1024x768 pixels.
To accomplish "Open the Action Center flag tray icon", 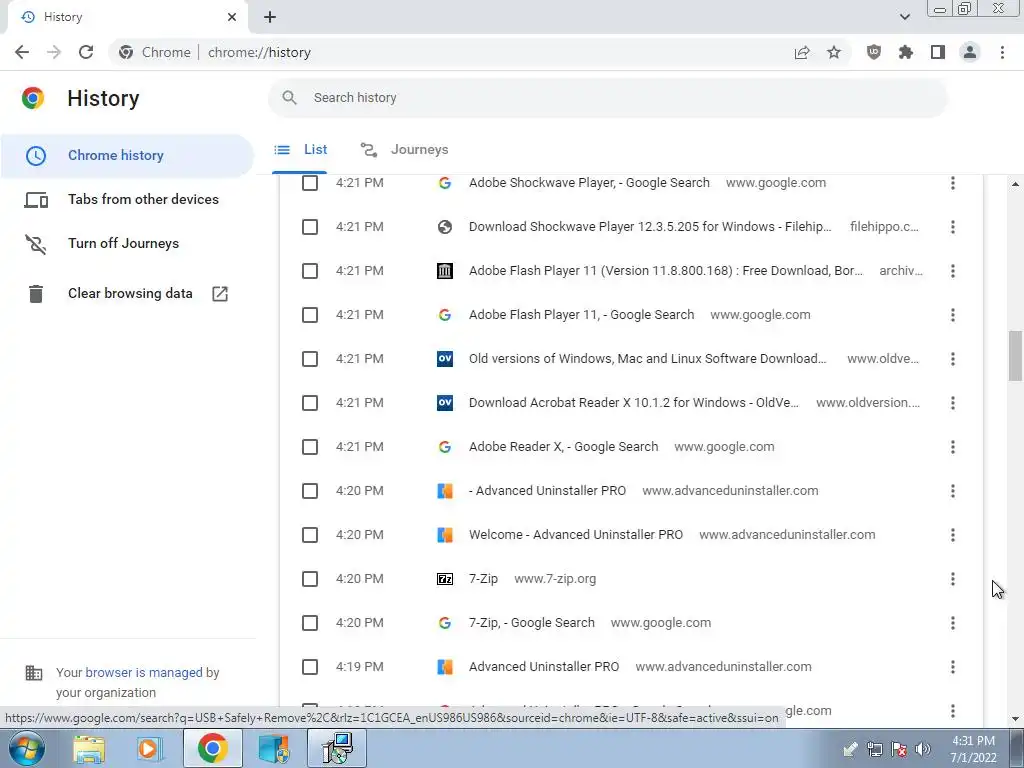I will (899, 749).
